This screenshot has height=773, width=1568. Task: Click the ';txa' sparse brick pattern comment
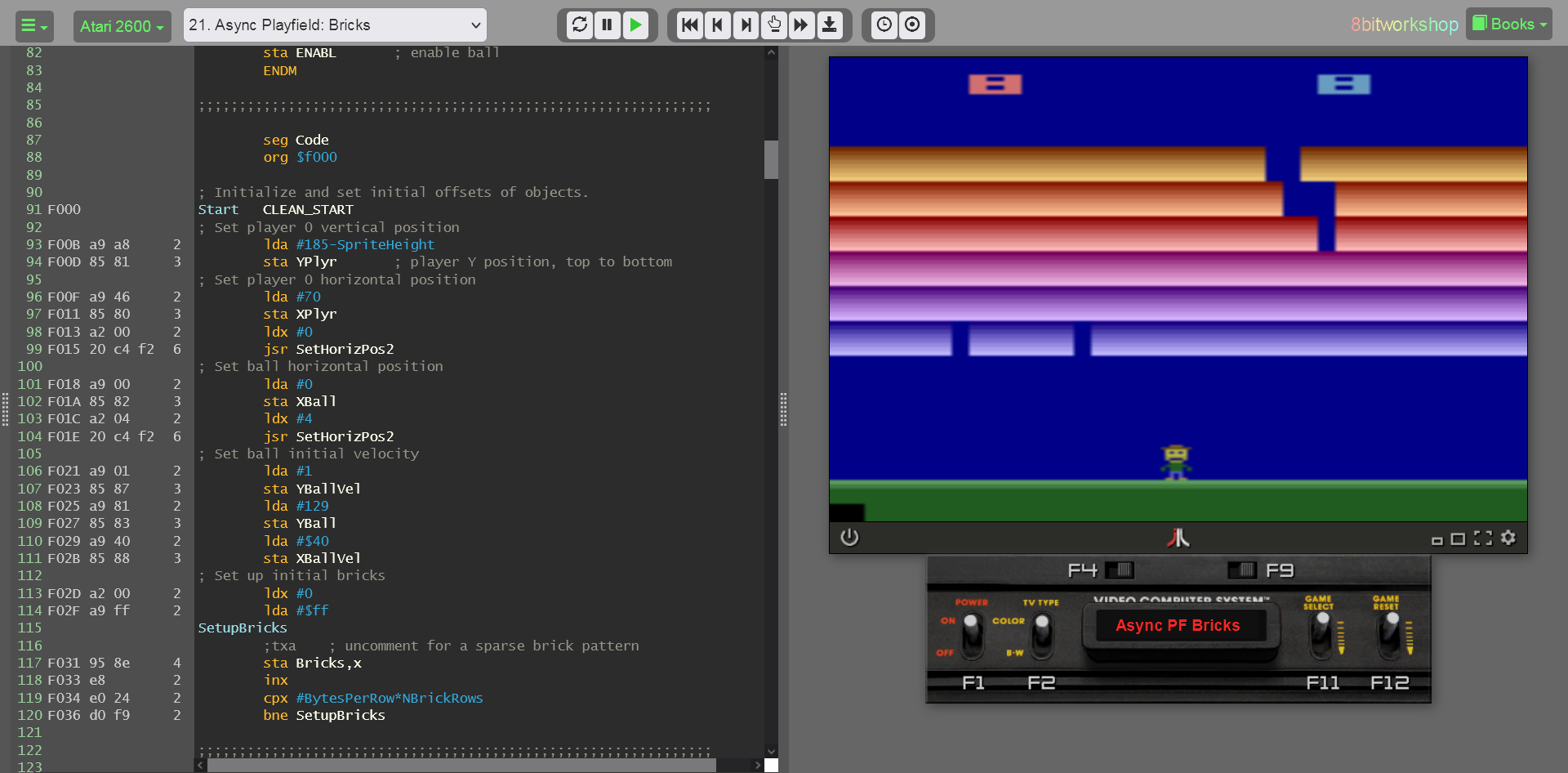pyautogui.click(x=451, y=646)
